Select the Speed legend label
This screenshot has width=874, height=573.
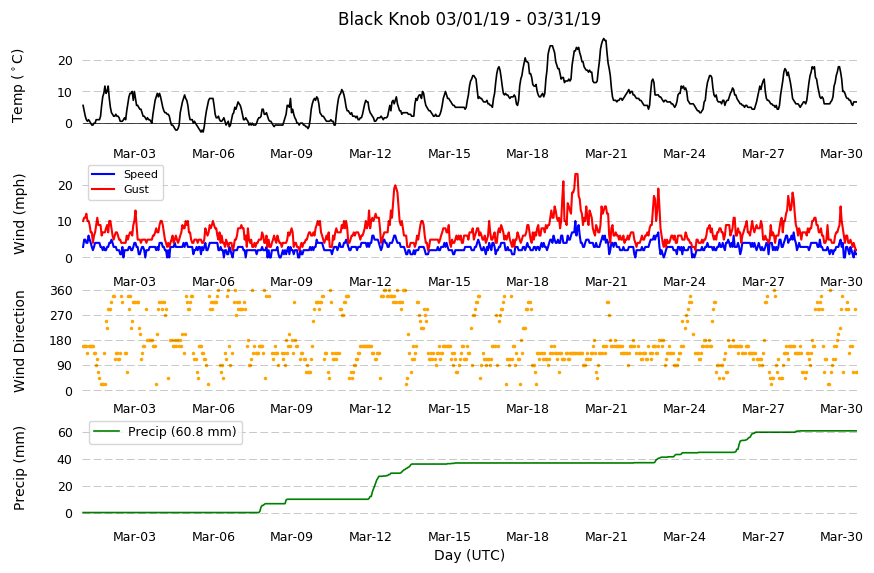140,174
